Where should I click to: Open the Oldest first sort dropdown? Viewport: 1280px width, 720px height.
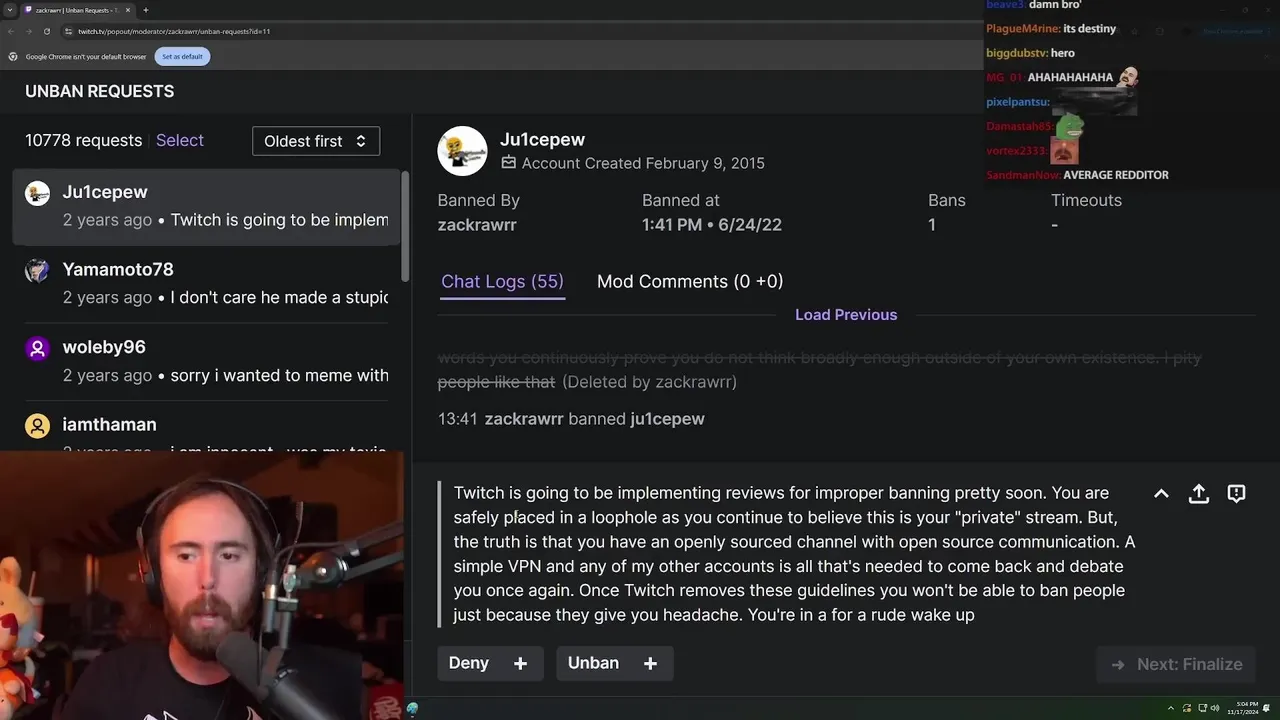(x=316, y=141)
